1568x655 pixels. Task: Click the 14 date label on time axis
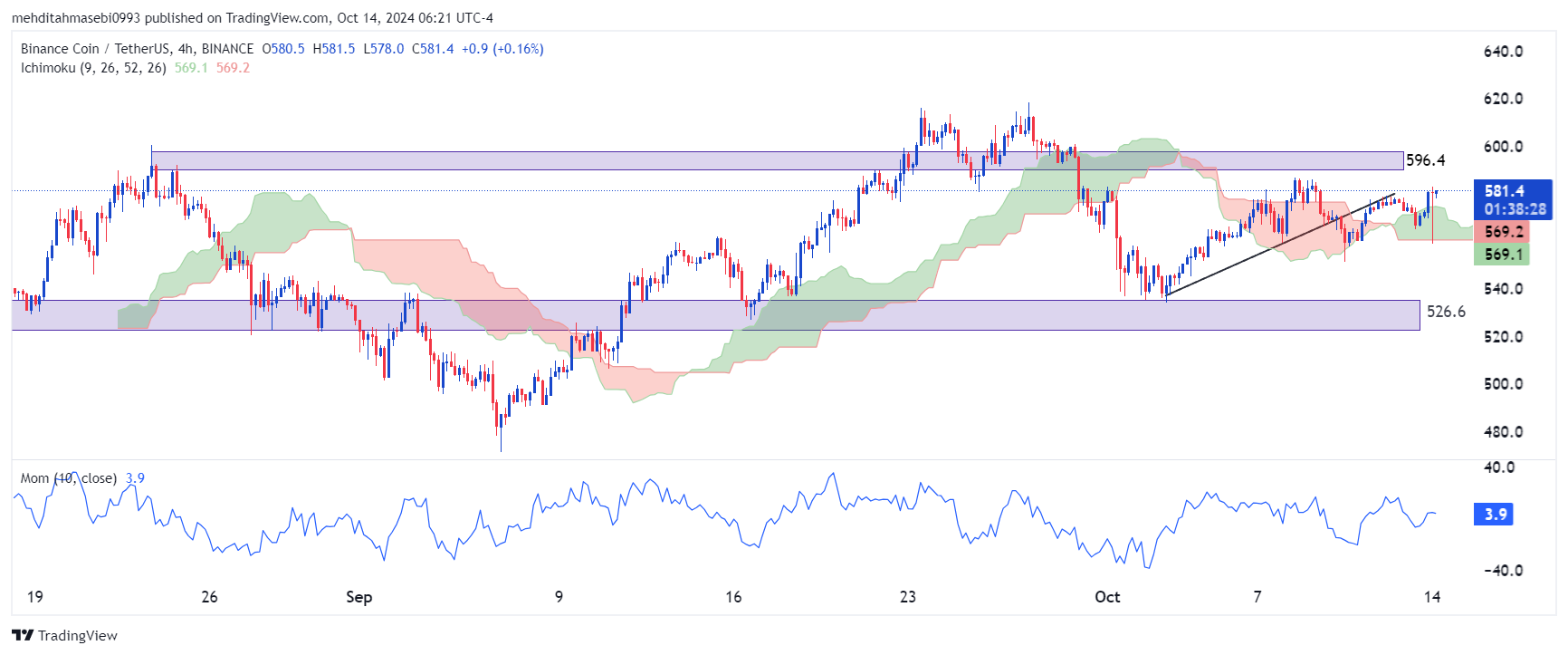1432,597
